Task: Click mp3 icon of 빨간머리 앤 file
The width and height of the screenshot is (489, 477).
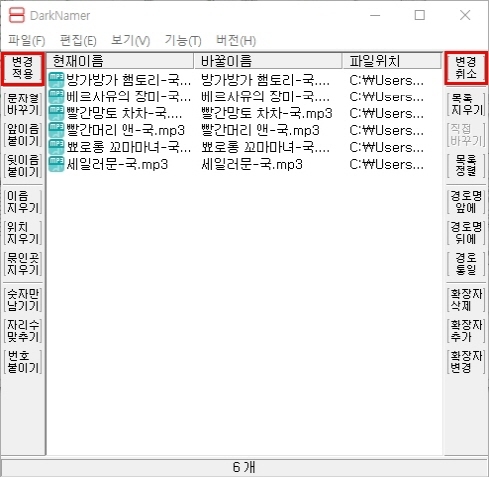Action: click(x=56, y=130)
